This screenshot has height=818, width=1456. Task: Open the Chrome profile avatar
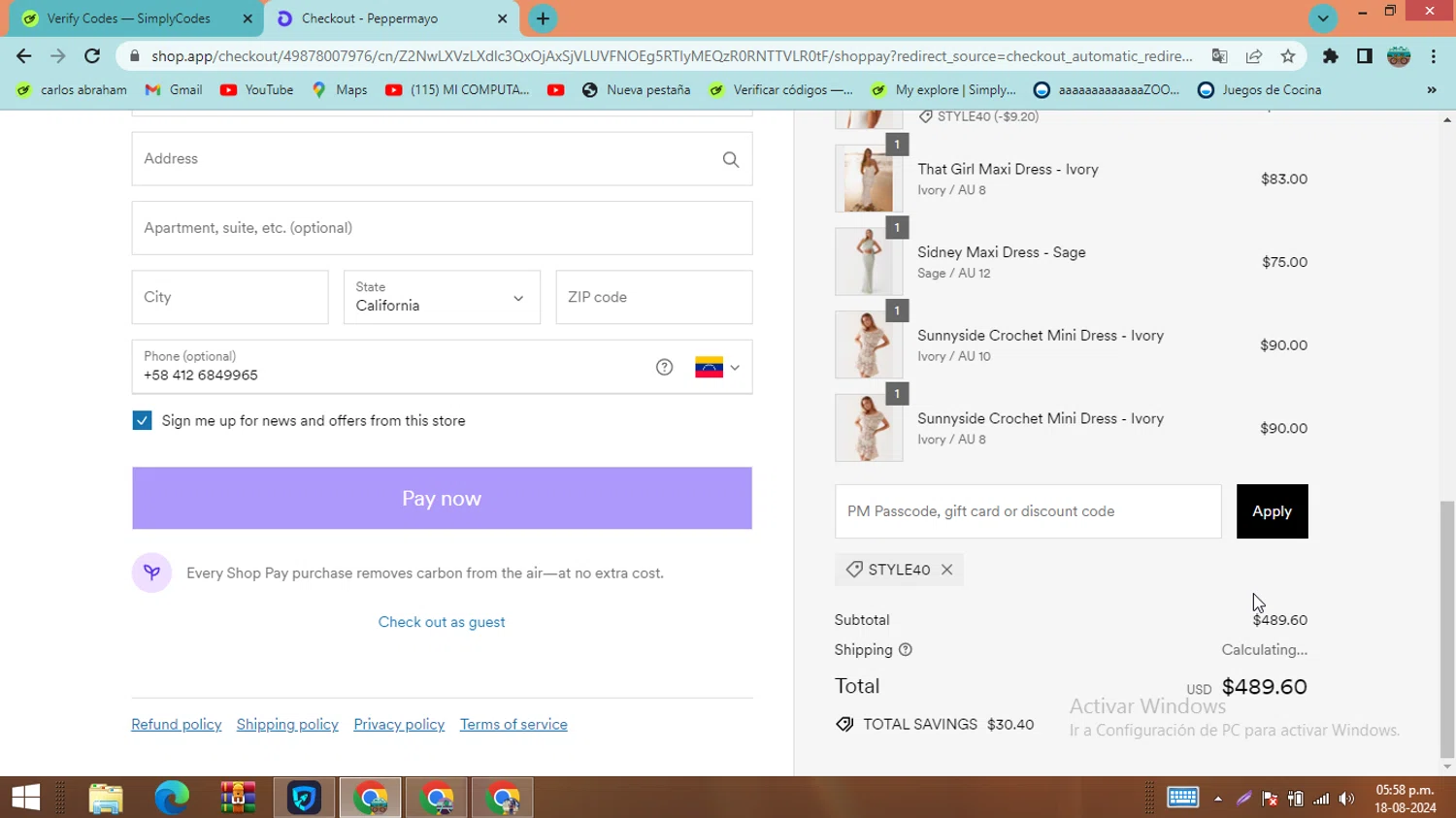click(x=1399, y=56)
